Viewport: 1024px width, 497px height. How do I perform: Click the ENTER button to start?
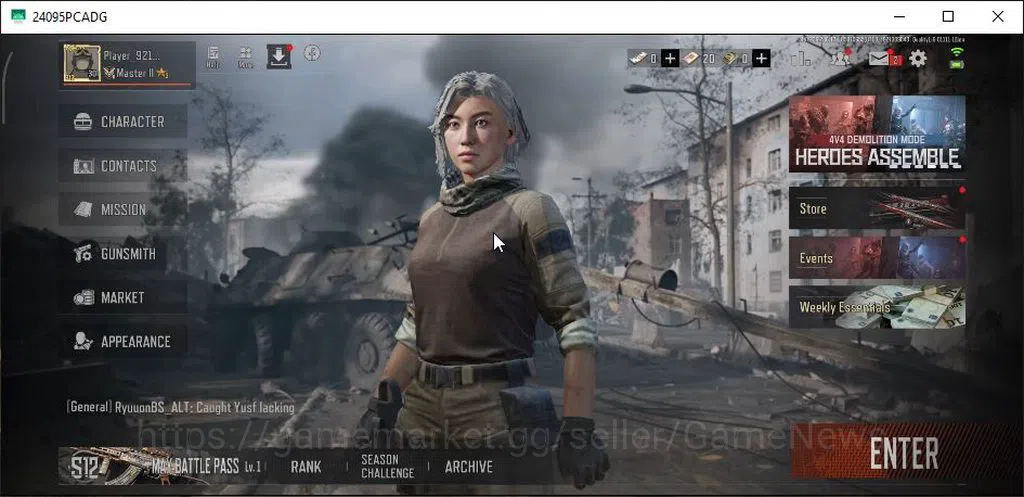[904, 453]
